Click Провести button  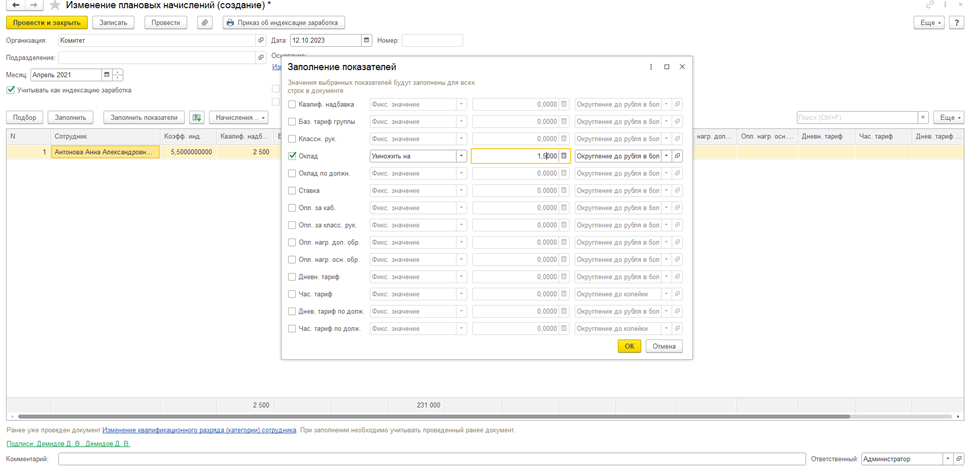[x=166, y=22]
